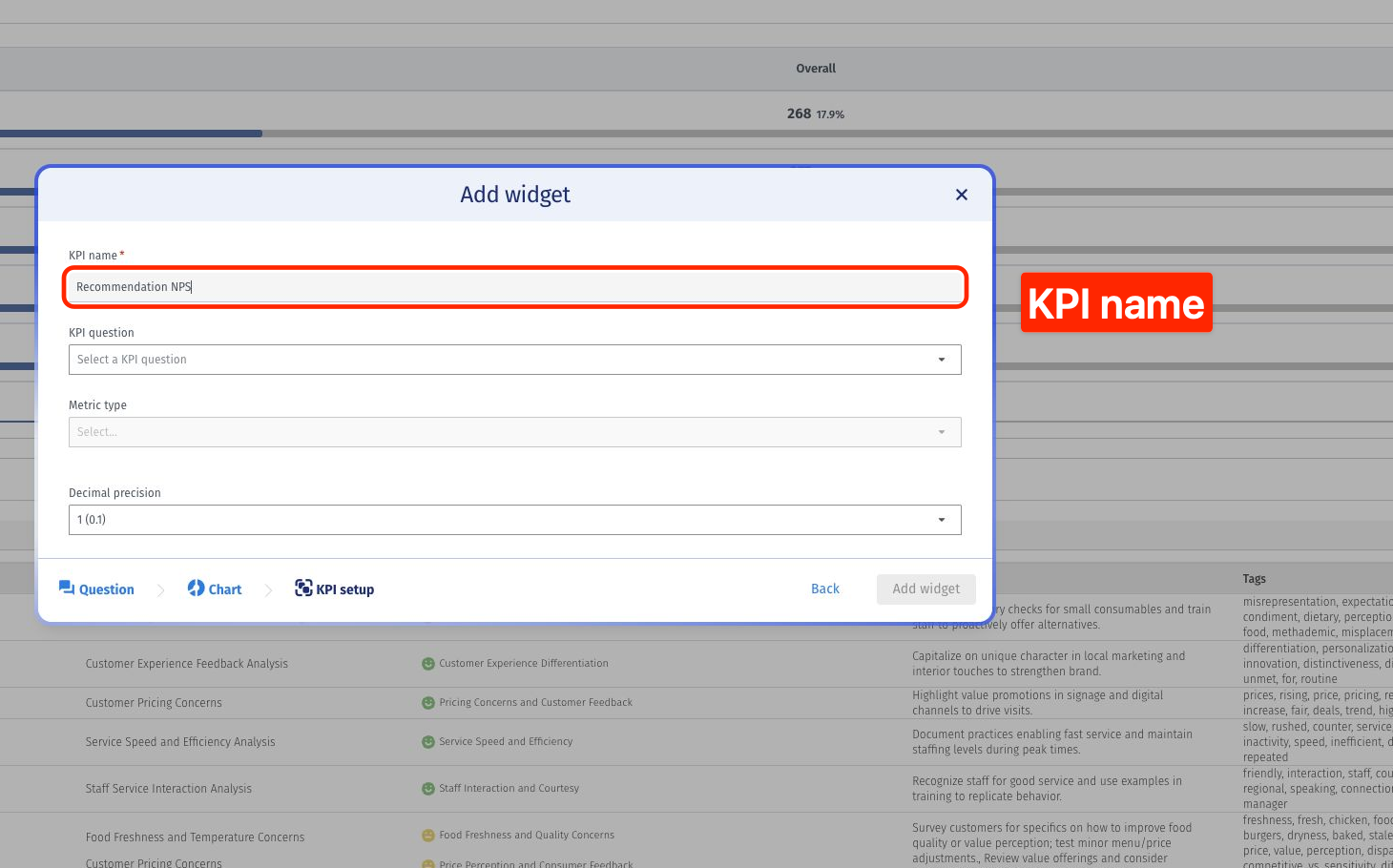This screenshot has width=1393, height=868.
Task: Click the Overall blue progress bar
Action: [x=131, y=134]
